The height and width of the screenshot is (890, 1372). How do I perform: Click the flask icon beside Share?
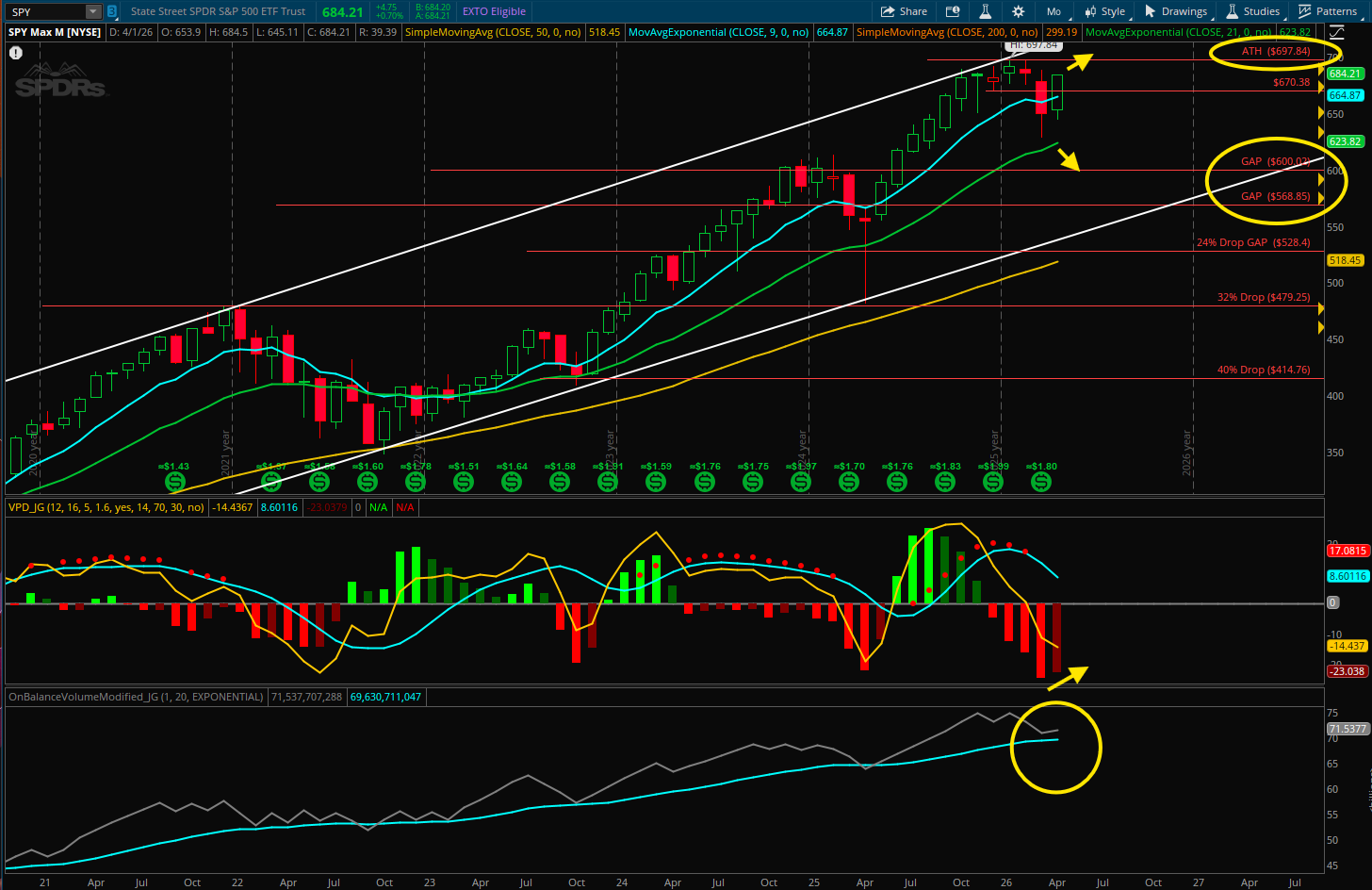(x=985, y=11)
